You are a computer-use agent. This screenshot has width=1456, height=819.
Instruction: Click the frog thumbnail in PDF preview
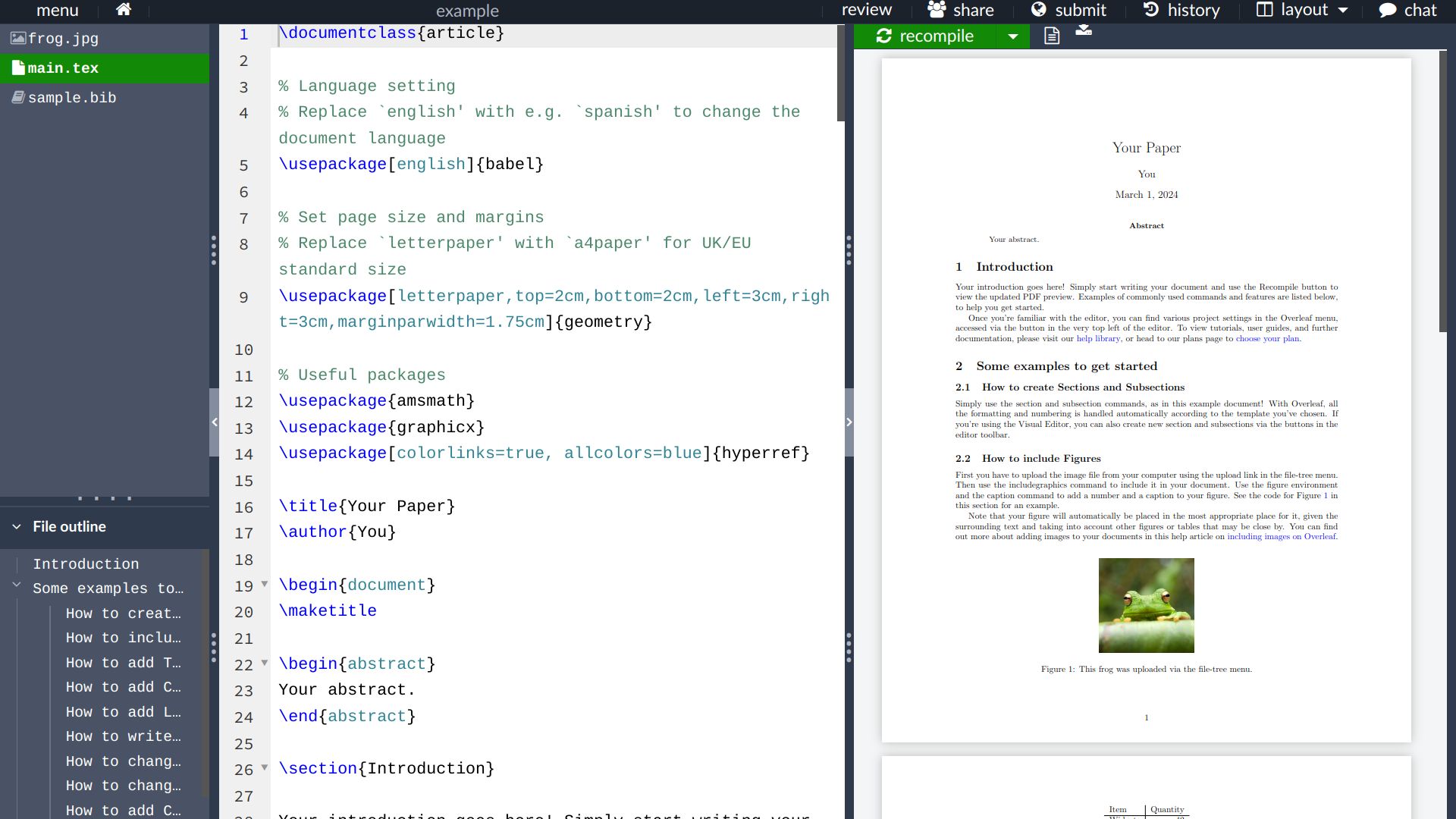1147,605
